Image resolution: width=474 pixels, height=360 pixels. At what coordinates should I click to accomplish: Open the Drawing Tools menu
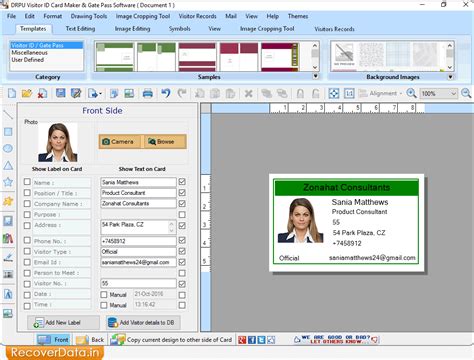(89, 16)
